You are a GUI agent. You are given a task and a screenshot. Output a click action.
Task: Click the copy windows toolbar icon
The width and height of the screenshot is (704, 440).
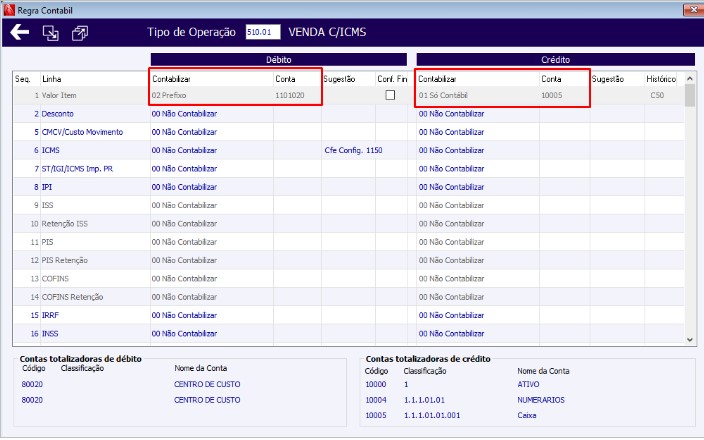(x=80, y=33)
